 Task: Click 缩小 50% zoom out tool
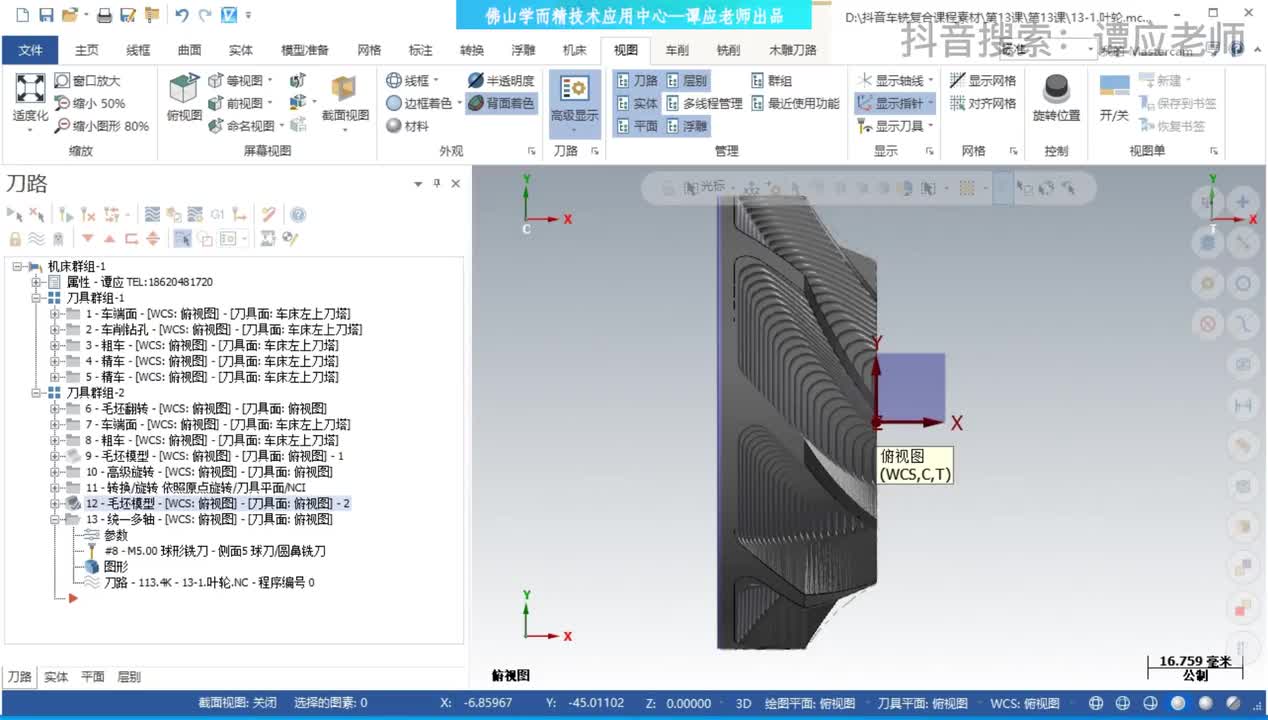coord(90,104)
